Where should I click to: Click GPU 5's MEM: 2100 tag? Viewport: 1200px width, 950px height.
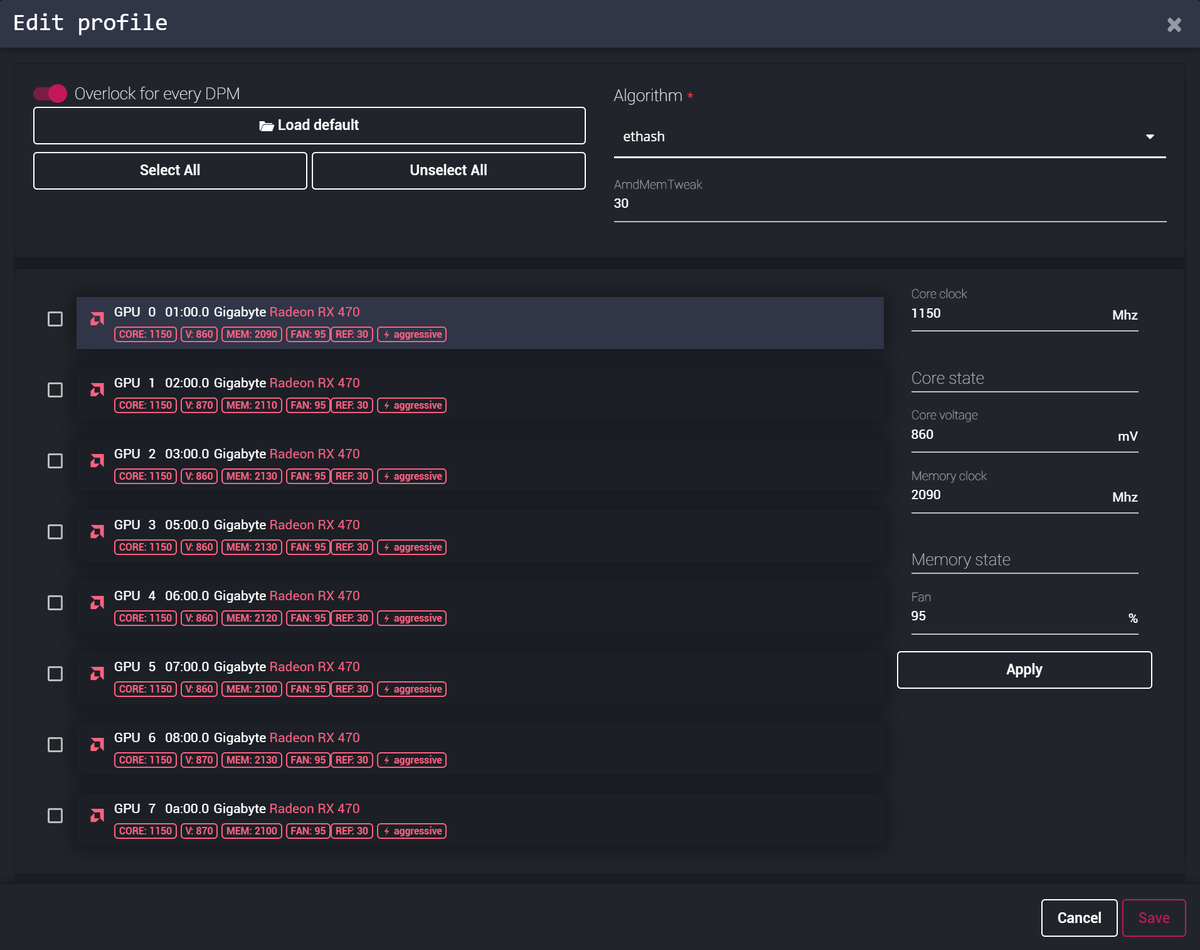(252, 690)
